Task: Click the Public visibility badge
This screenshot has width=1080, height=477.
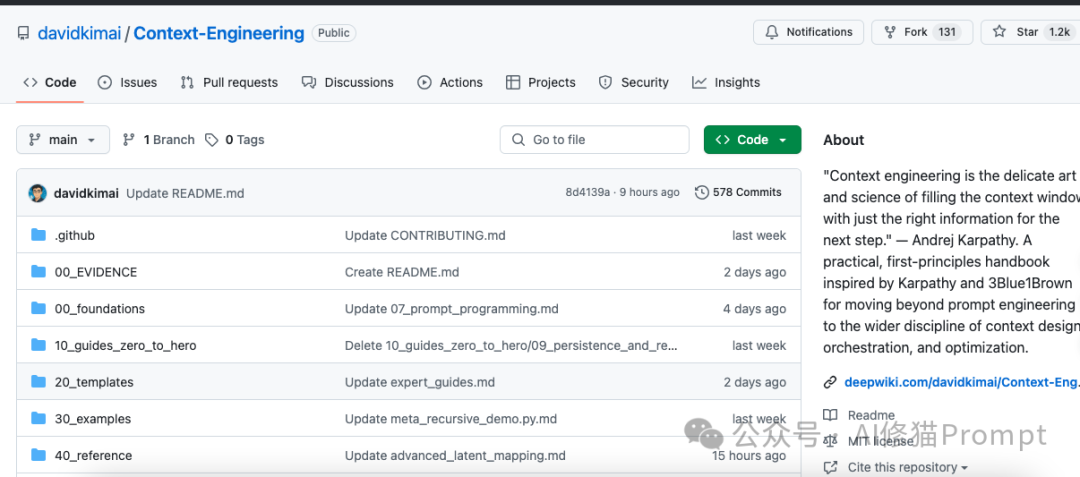Action: tap(333, 32)
